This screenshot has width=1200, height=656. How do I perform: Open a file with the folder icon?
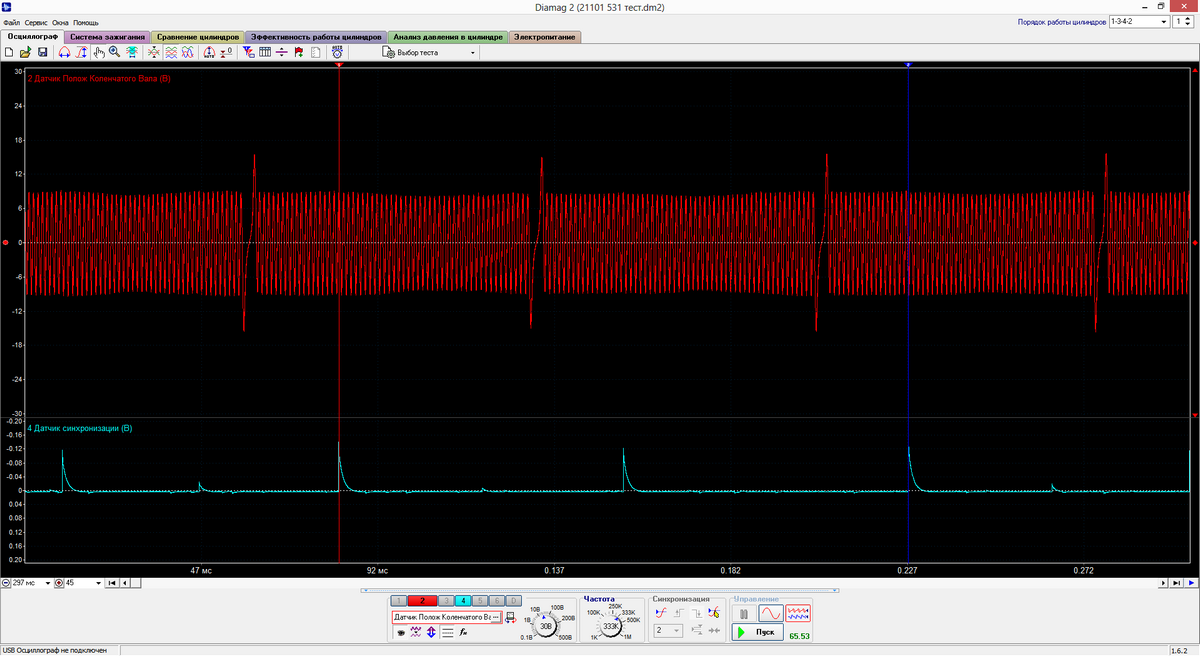pos(25,52)
